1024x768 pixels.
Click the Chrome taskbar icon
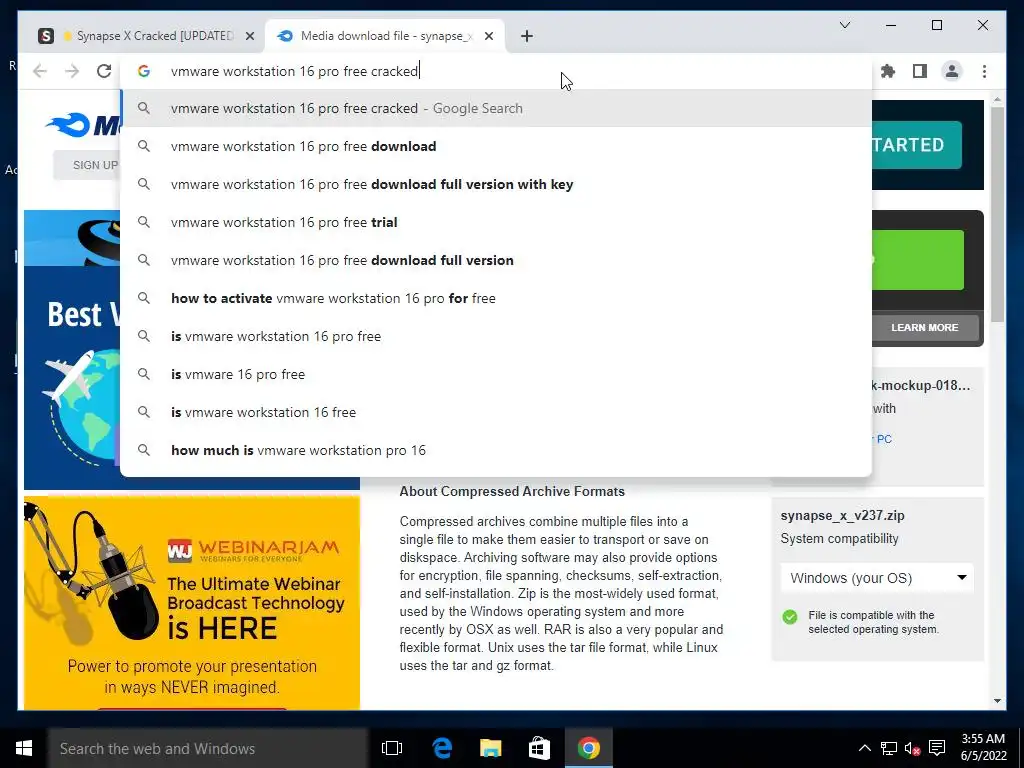(588, 748)
